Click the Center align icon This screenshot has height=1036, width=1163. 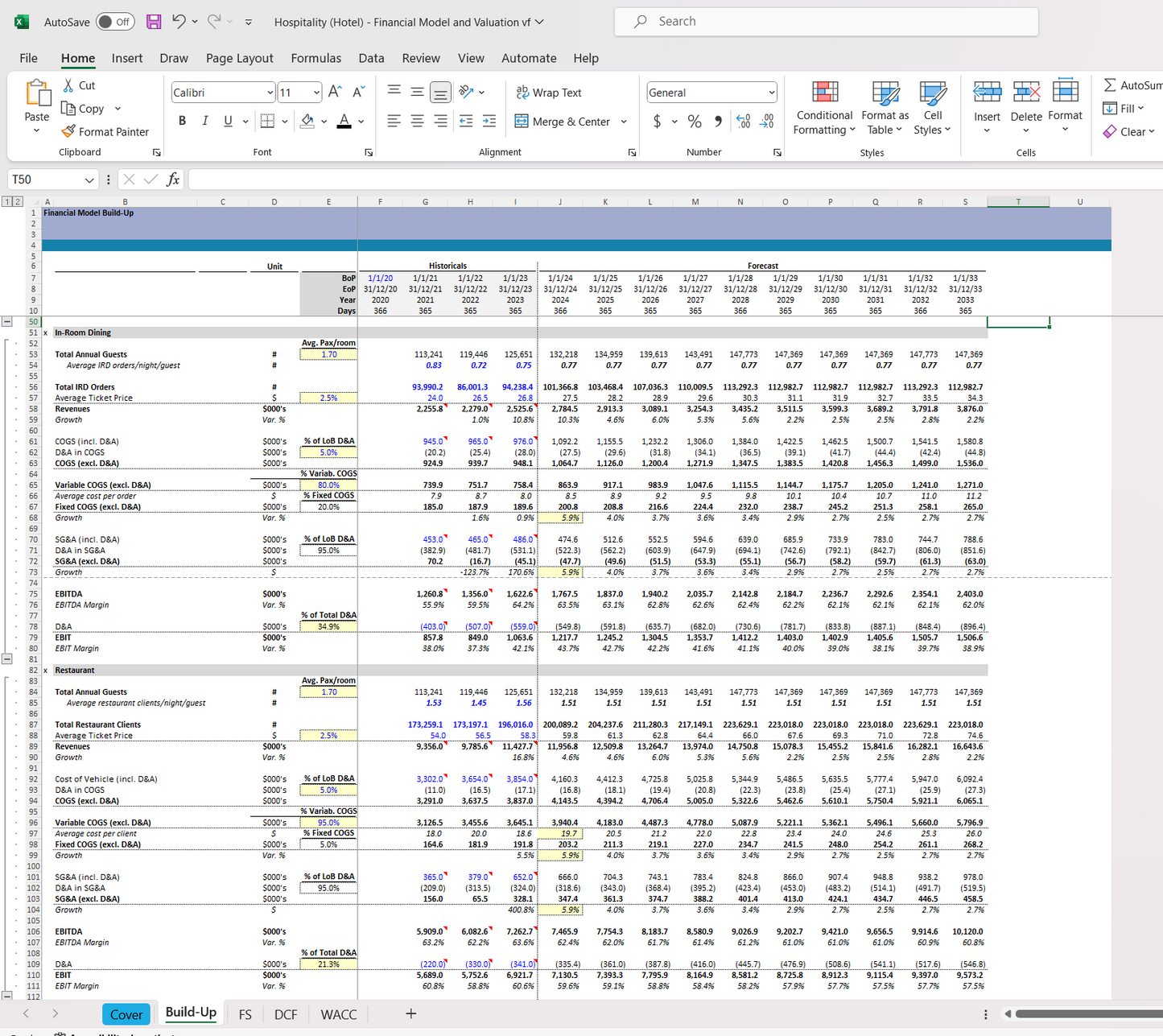click(x=417, y=121)
